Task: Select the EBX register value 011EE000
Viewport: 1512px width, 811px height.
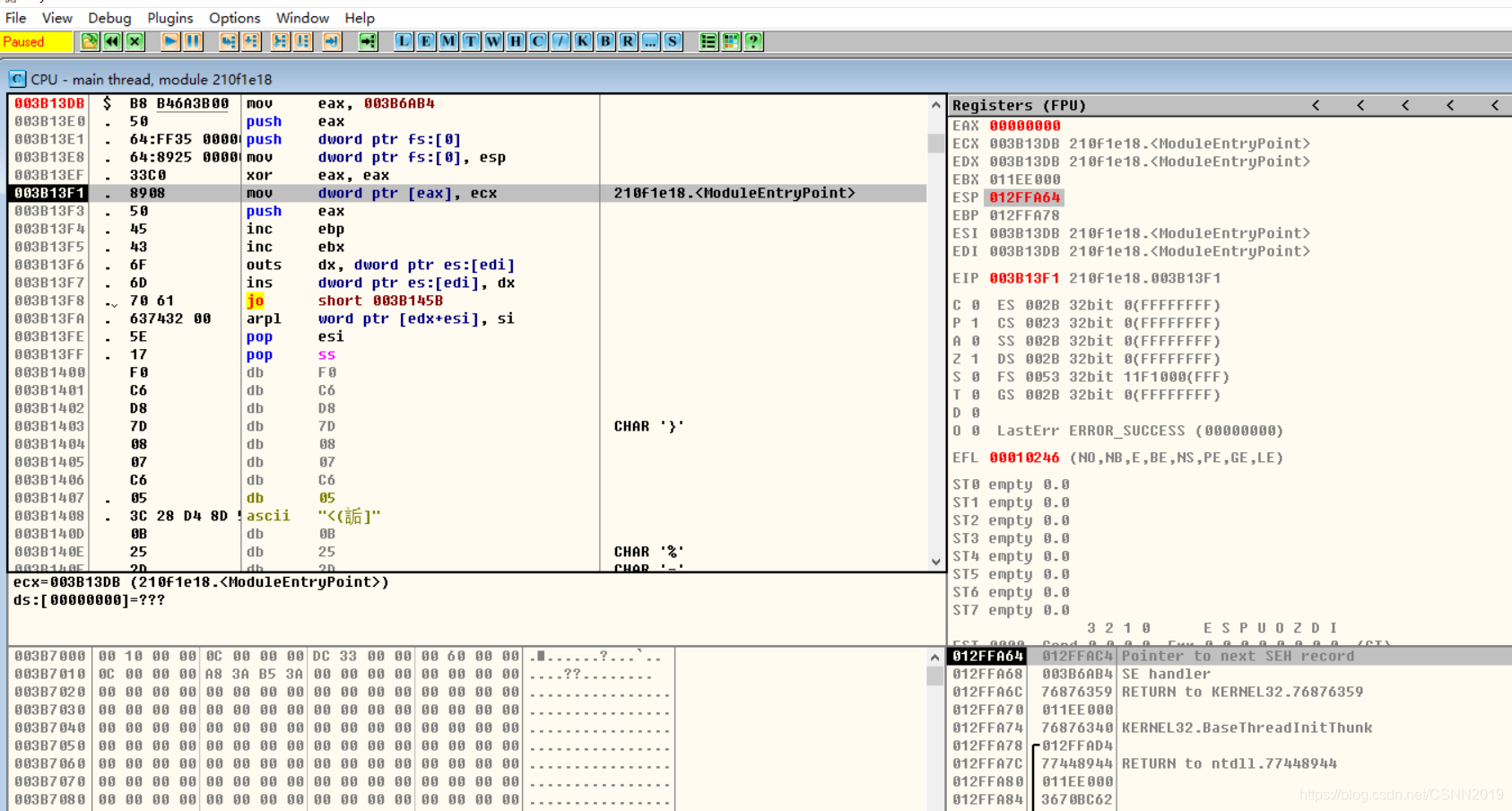Action: 1025,179
